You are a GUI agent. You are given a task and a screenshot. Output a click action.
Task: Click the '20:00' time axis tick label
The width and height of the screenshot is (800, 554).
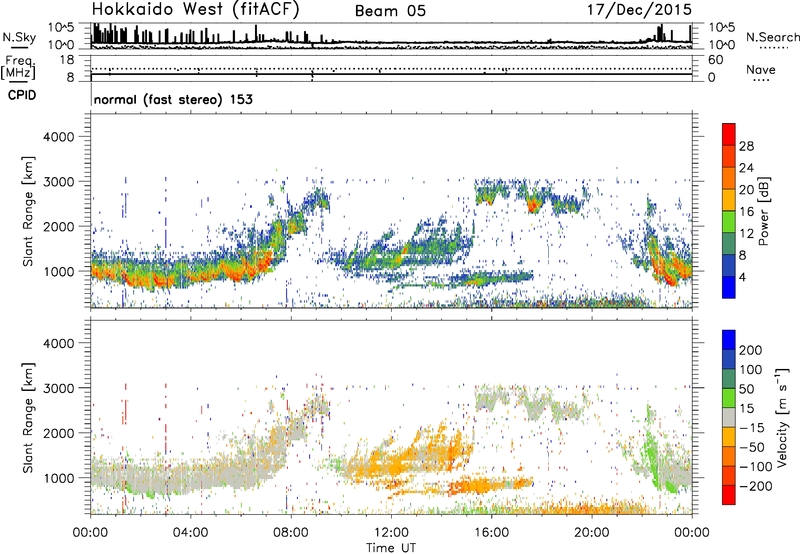[592, 533]
